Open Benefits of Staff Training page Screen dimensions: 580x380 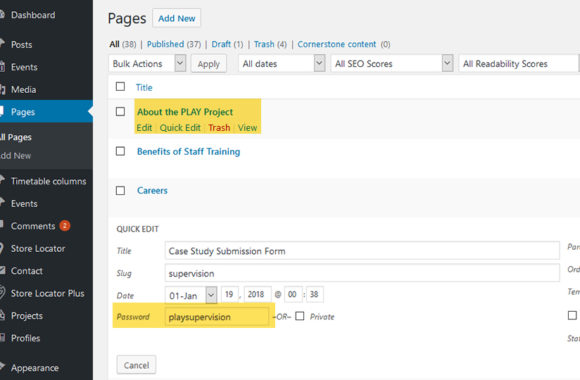pos(188,152)
